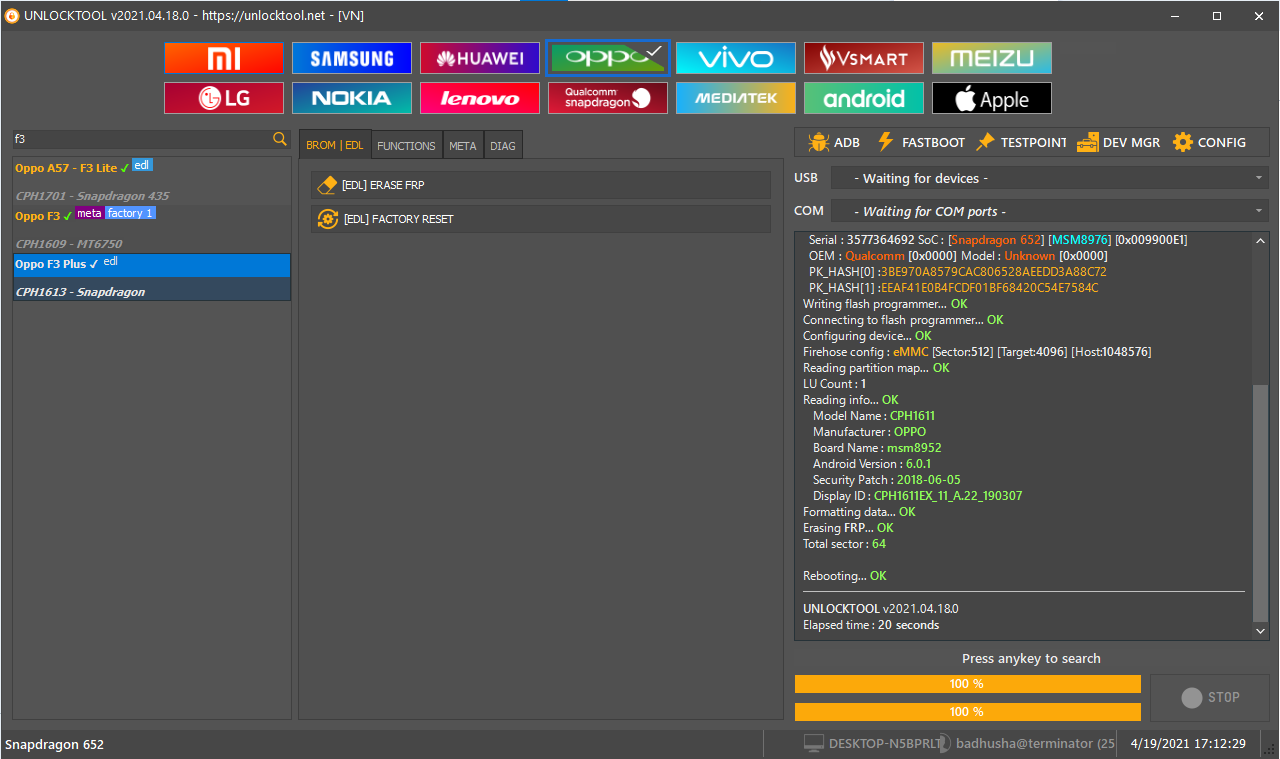Viewport: 1280px width, 759px height.
Task: Select the Nokia brand tile
Action: click(352, 98)
